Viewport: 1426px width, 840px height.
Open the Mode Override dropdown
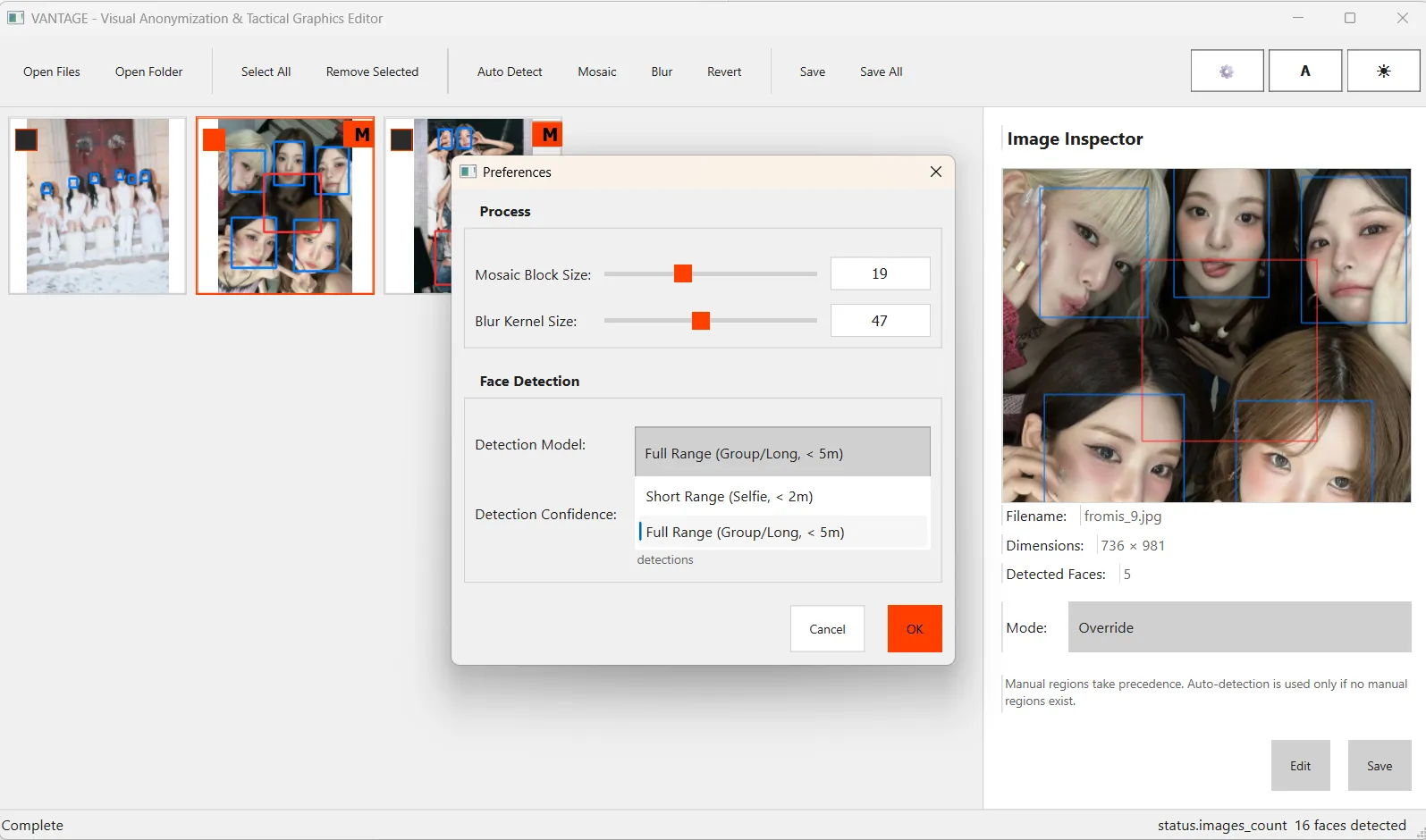coord(1239,627)
